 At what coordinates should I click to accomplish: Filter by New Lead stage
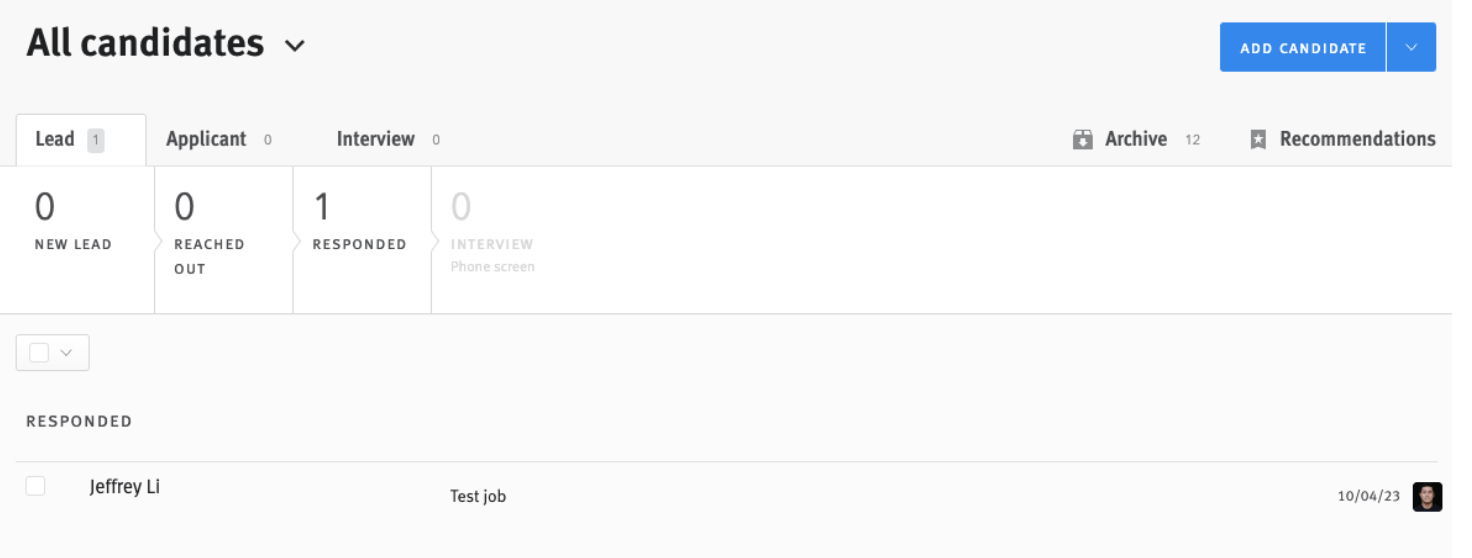coord(73,224)
